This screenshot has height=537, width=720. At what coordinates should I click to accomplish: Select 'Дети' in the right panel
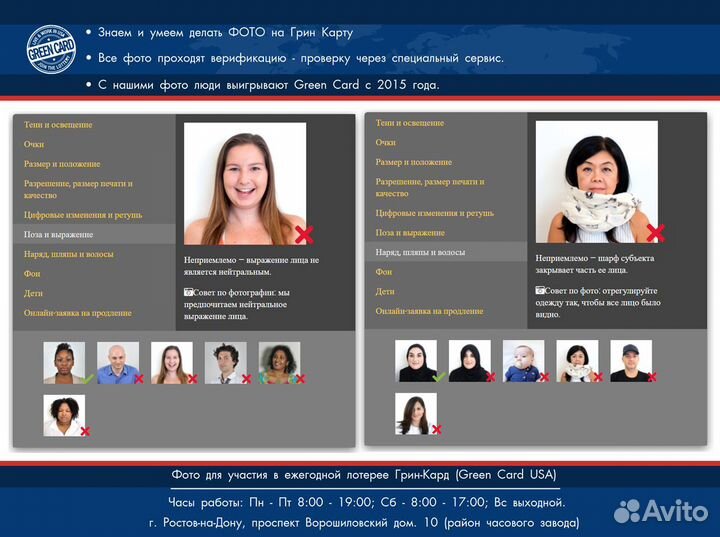385,291
